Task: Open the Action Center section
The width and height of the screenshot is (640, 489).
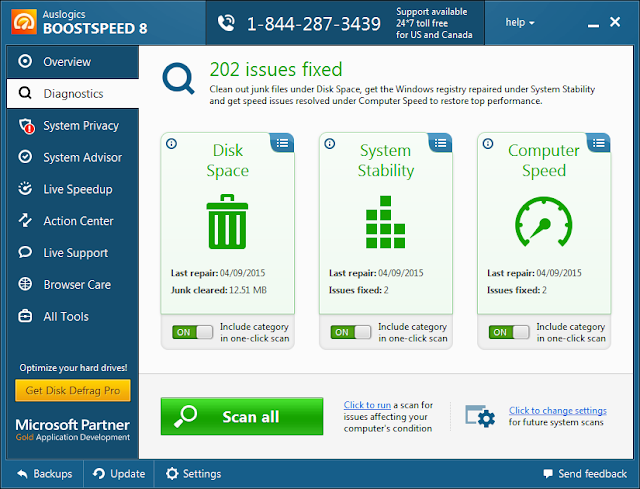Action: (73, 221)
